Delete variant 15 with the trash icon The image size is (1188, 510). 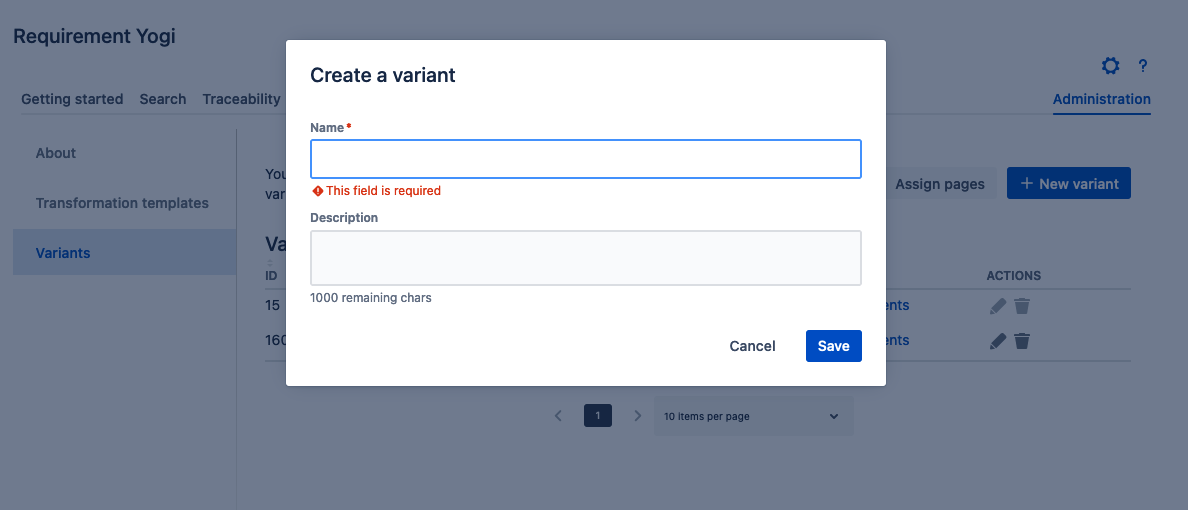click(x=1021, y=306)
